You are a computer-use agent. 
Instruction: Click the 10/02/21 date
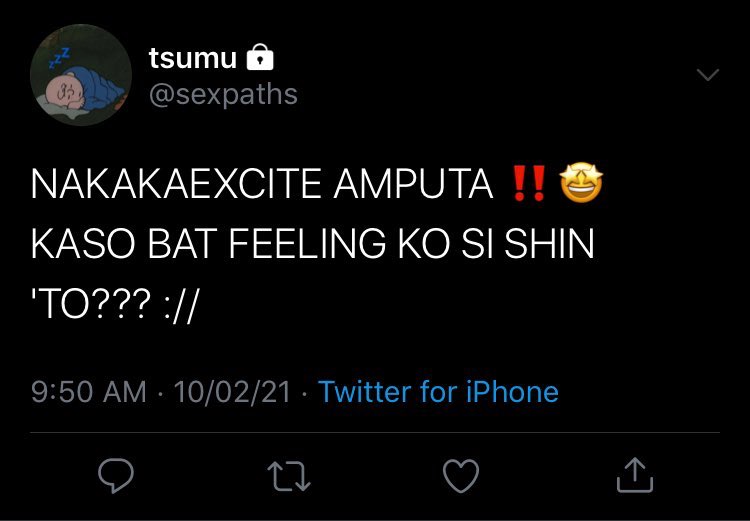point(232,392)
